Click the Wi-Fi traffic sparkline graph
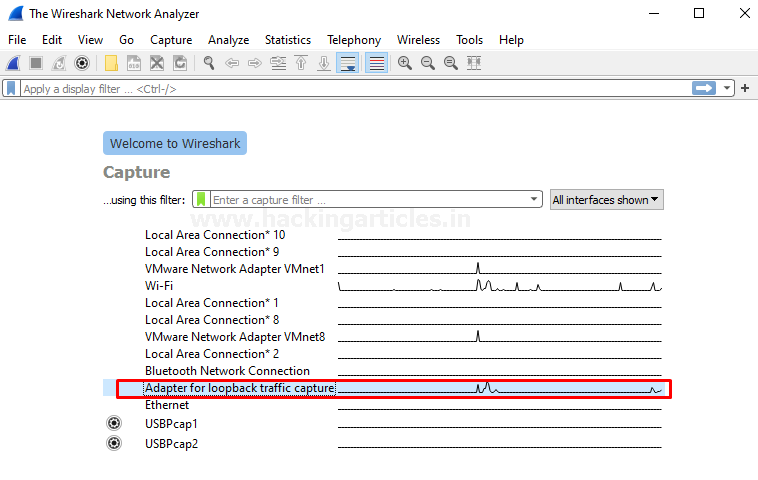 click(x=500, y=285)
